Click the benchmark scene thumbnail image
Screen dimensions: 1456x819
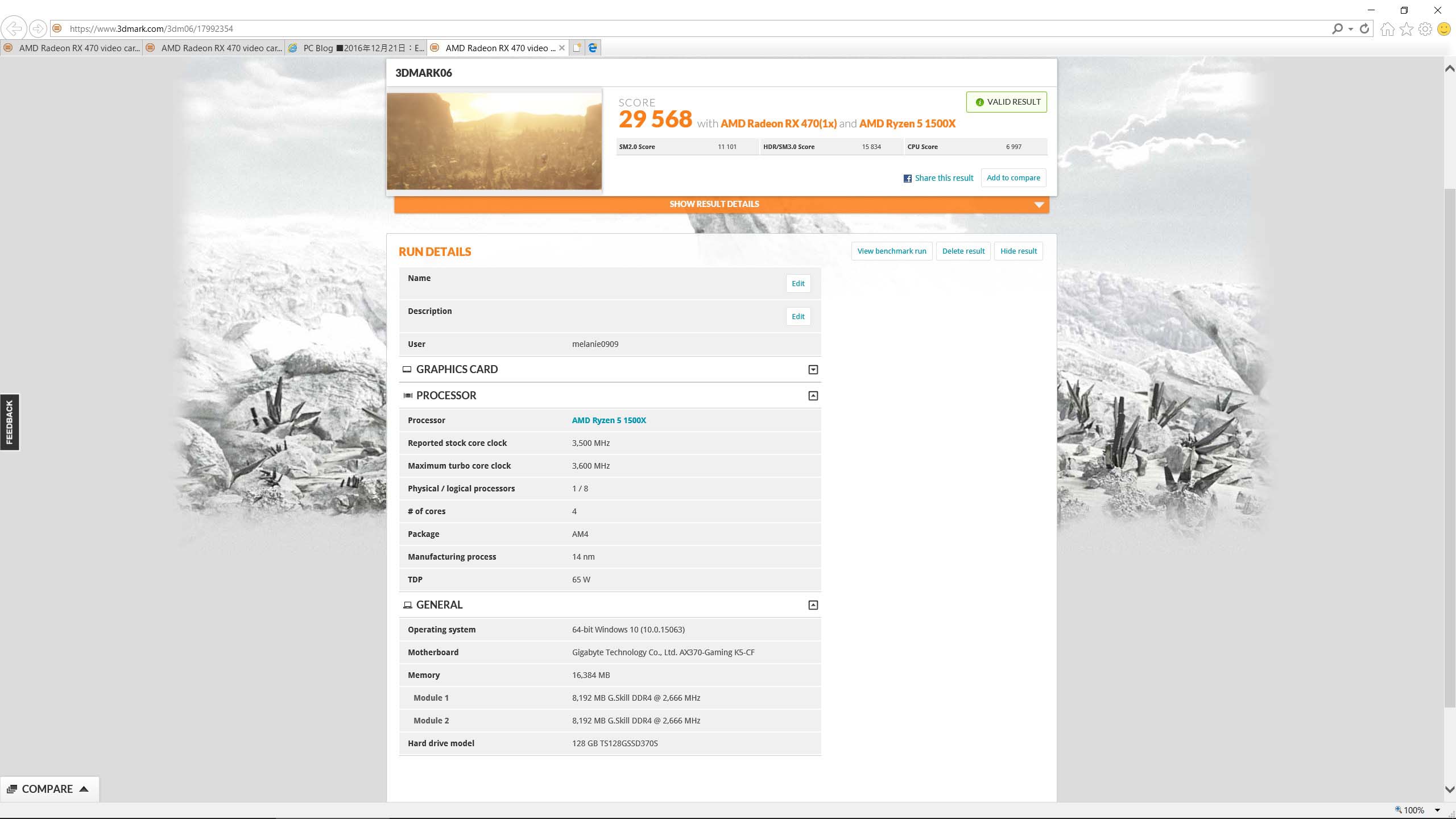(x=494, y=141)
